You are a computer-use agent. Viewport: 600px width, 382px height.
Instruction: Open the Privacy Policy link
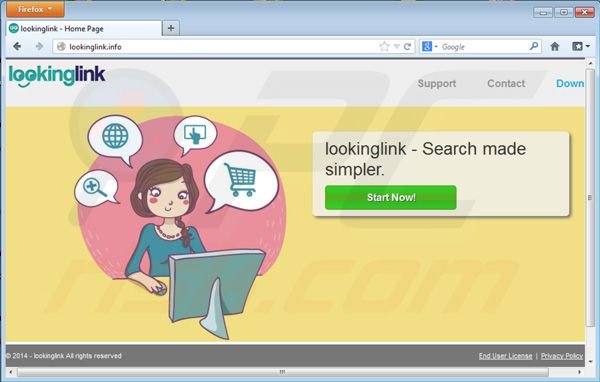[562, 356]
